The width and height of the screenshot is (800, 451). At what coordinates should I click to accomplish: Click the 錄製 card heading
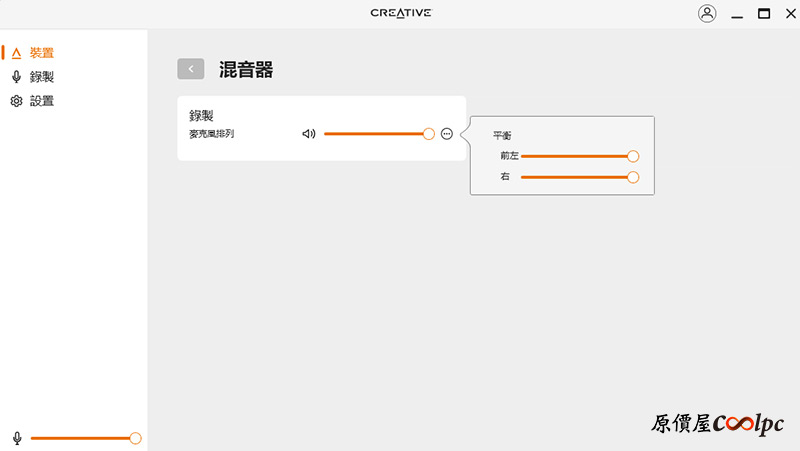tap(201, 115)
